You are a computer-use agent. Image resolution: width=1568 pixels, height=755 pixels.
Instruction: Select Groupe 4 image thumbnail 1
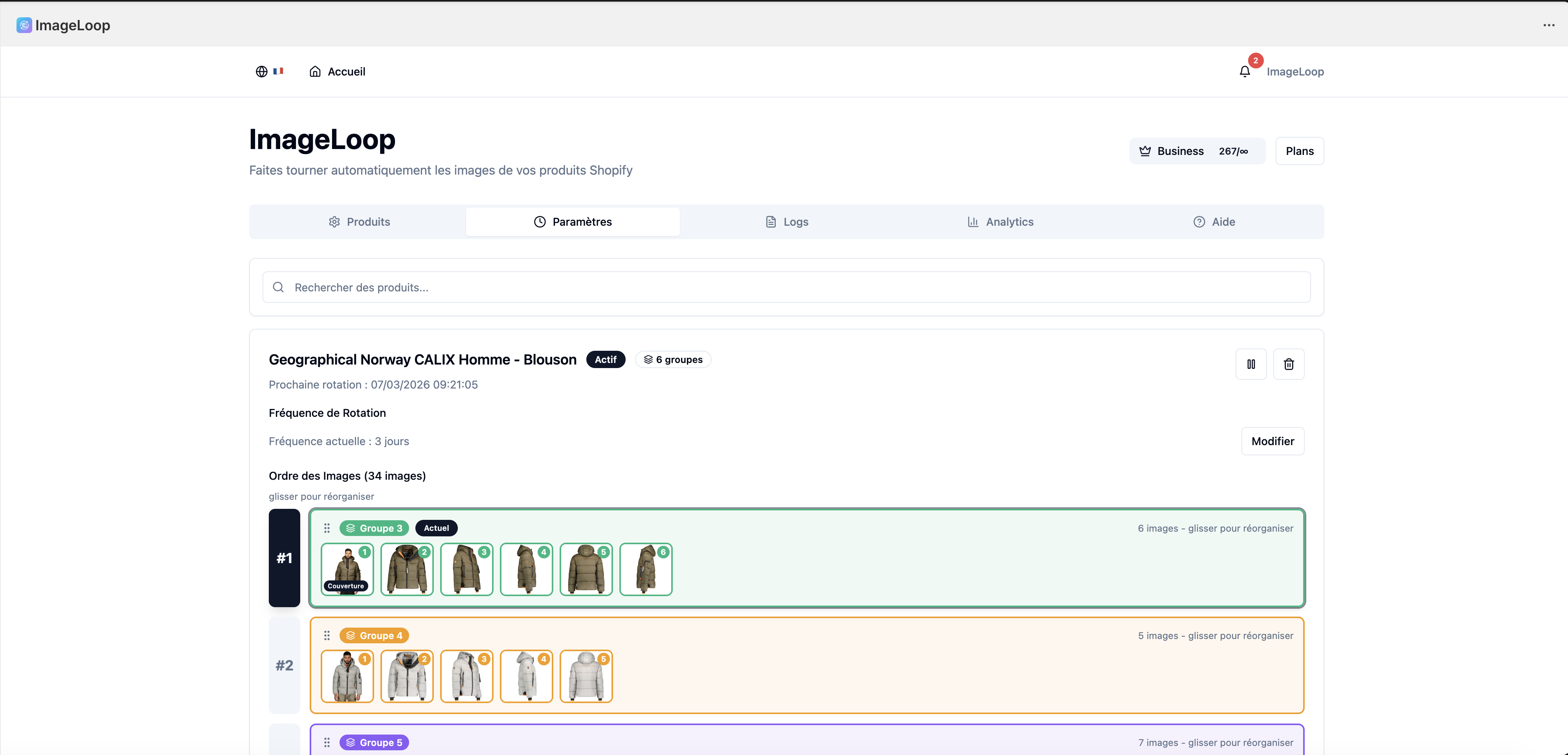[347, 676]
